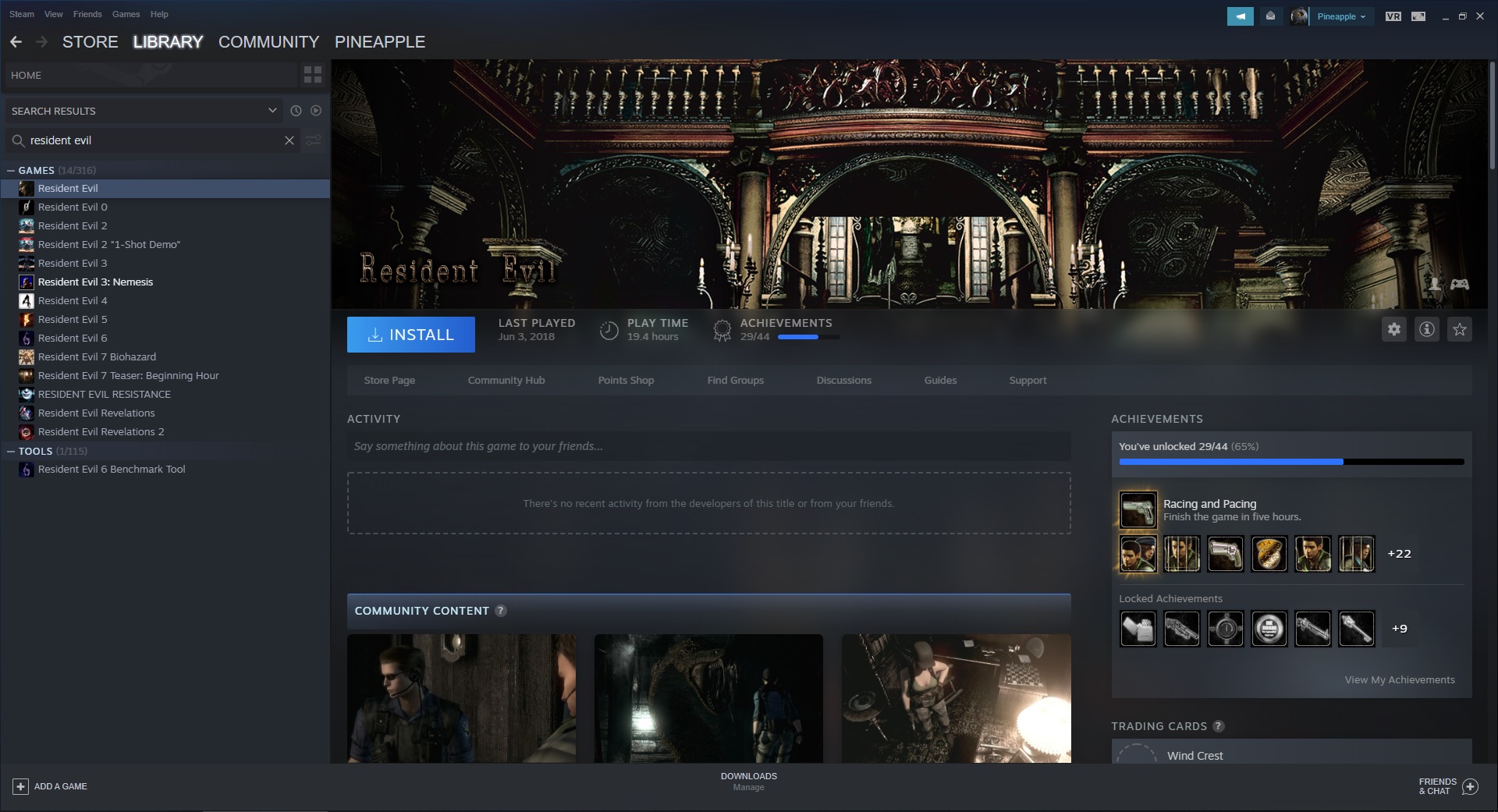This screenshot has height=812, width=1498.
Task: Select the unlocked revolver achievement icon
Action: pyautogui.click(x=1225, y=554)
